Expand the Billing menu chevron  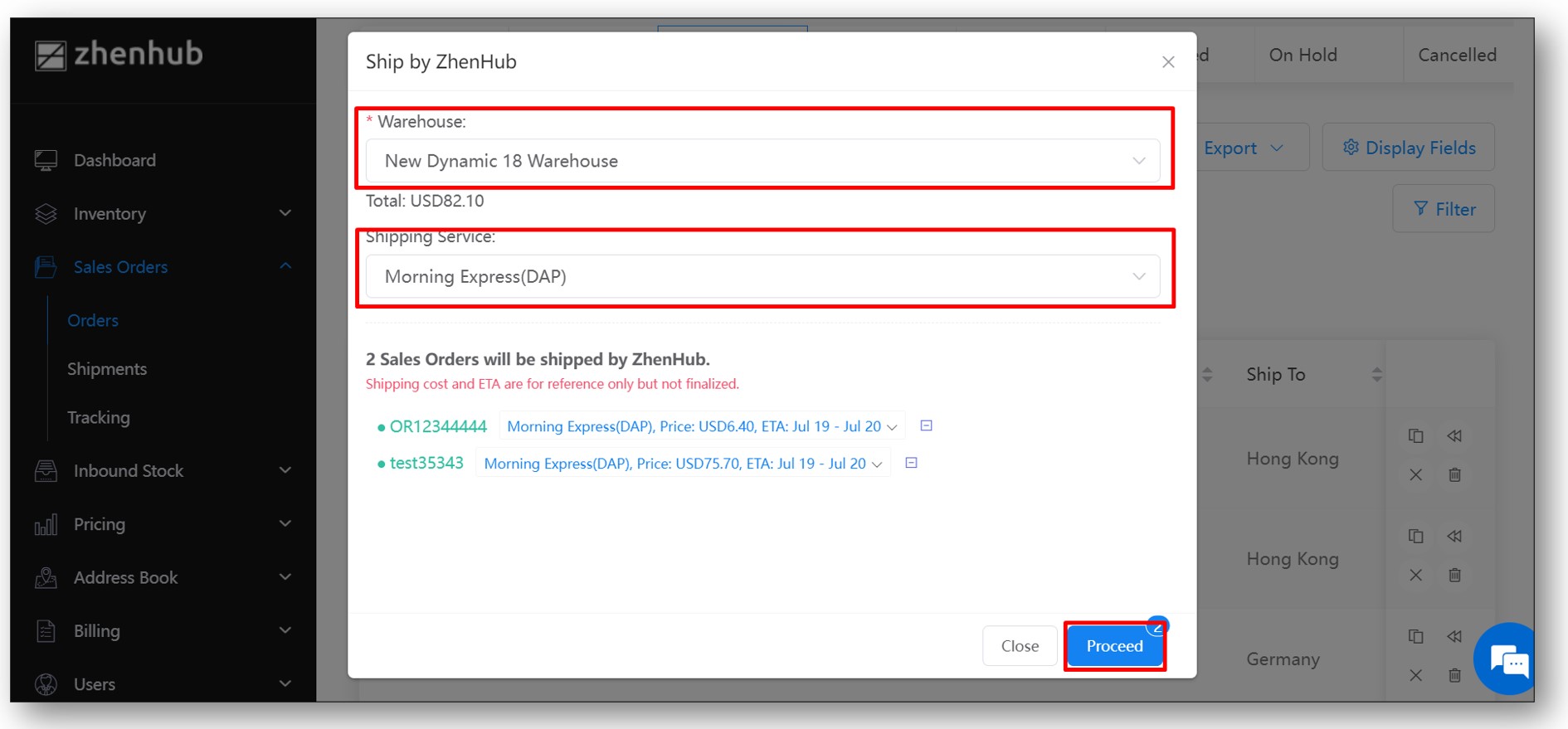tap(285, 630)
